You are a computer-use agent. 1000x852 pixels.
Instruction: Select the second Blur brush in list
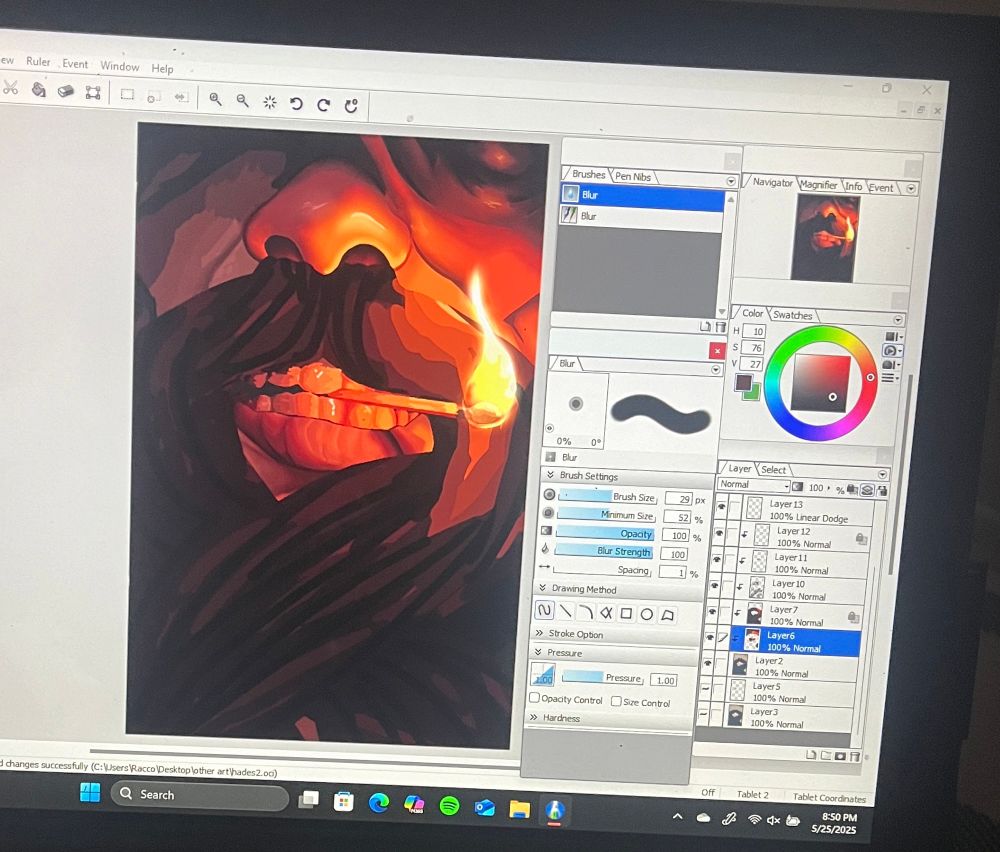coord(641,217)
